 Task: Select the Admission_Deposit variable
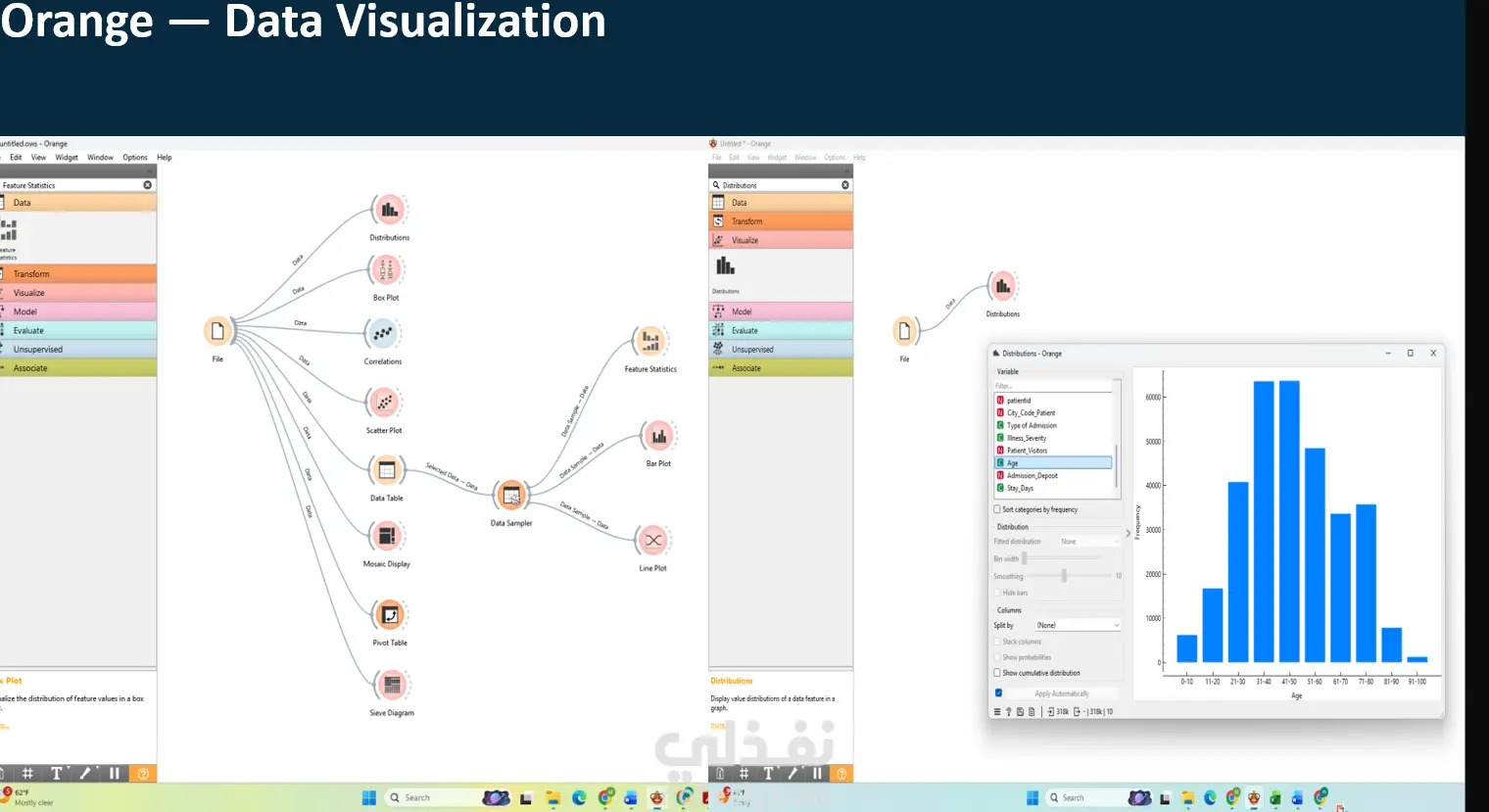tap(1054, 475)
